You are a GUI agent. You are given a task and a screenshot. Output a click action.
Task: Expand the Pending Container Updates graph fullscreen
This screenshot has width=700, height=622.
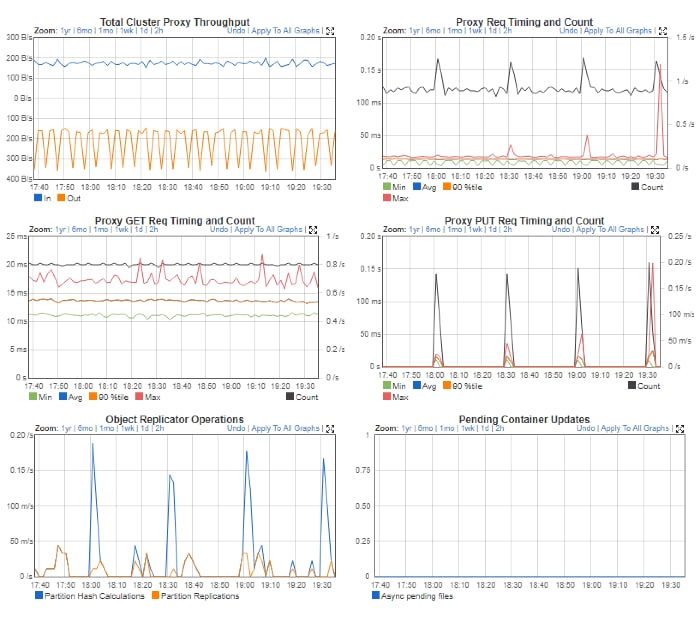coord(680,429)
